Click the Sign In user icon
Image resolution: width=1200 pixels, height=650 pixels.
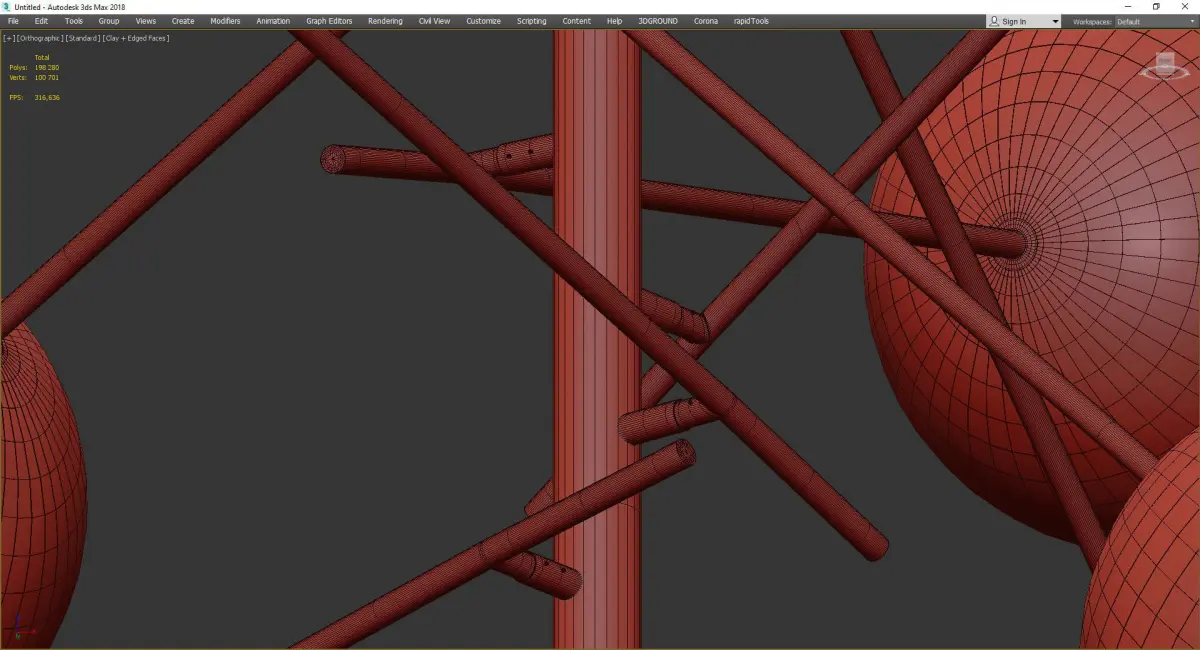click(994, 21)
